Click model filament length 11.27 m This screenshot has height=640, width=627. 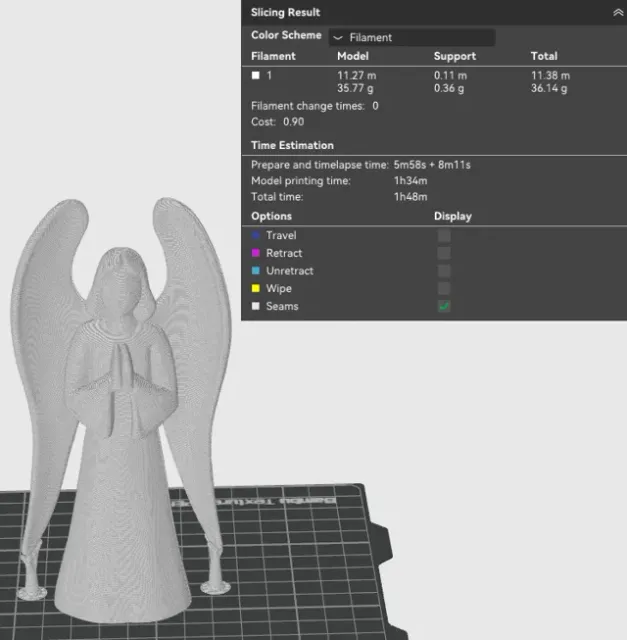point(357,76)
